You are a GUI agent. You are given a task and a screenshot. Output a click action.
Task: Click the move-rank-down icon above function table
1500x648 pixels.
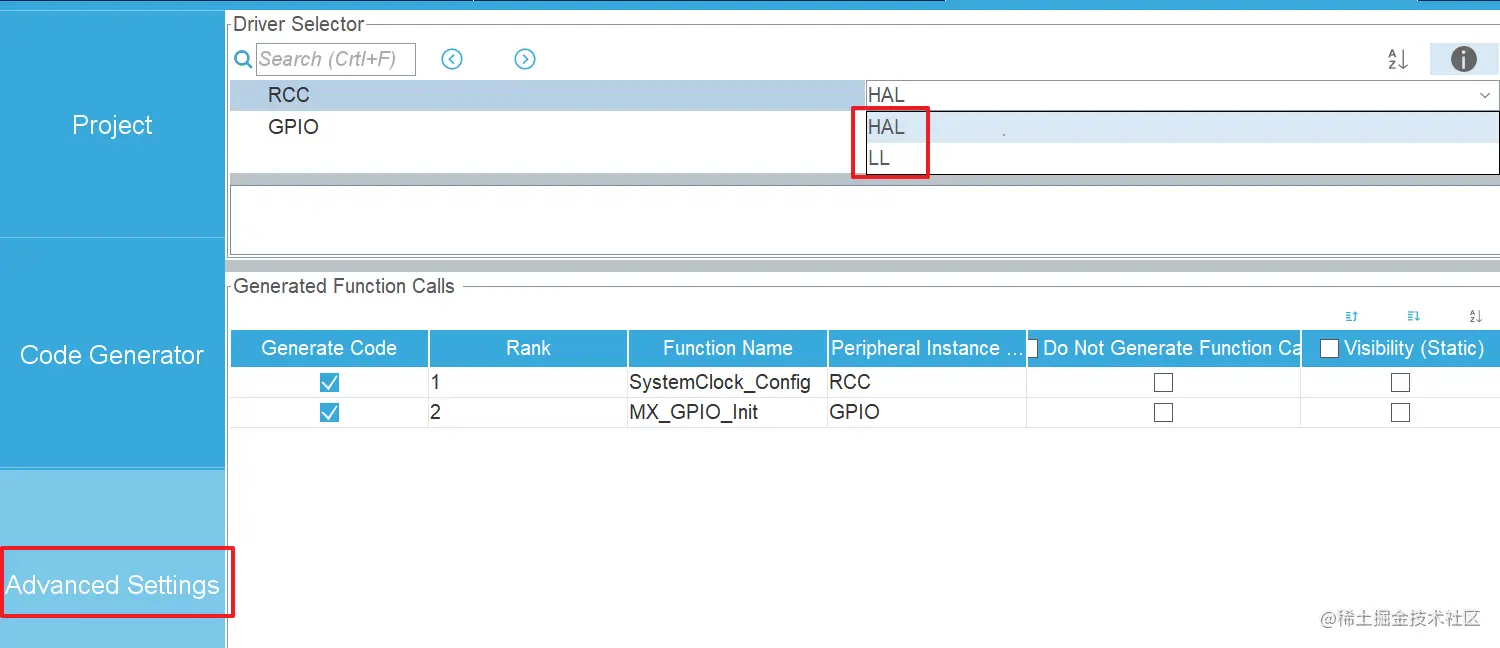pyautogui.click(x=1413, y=315)
